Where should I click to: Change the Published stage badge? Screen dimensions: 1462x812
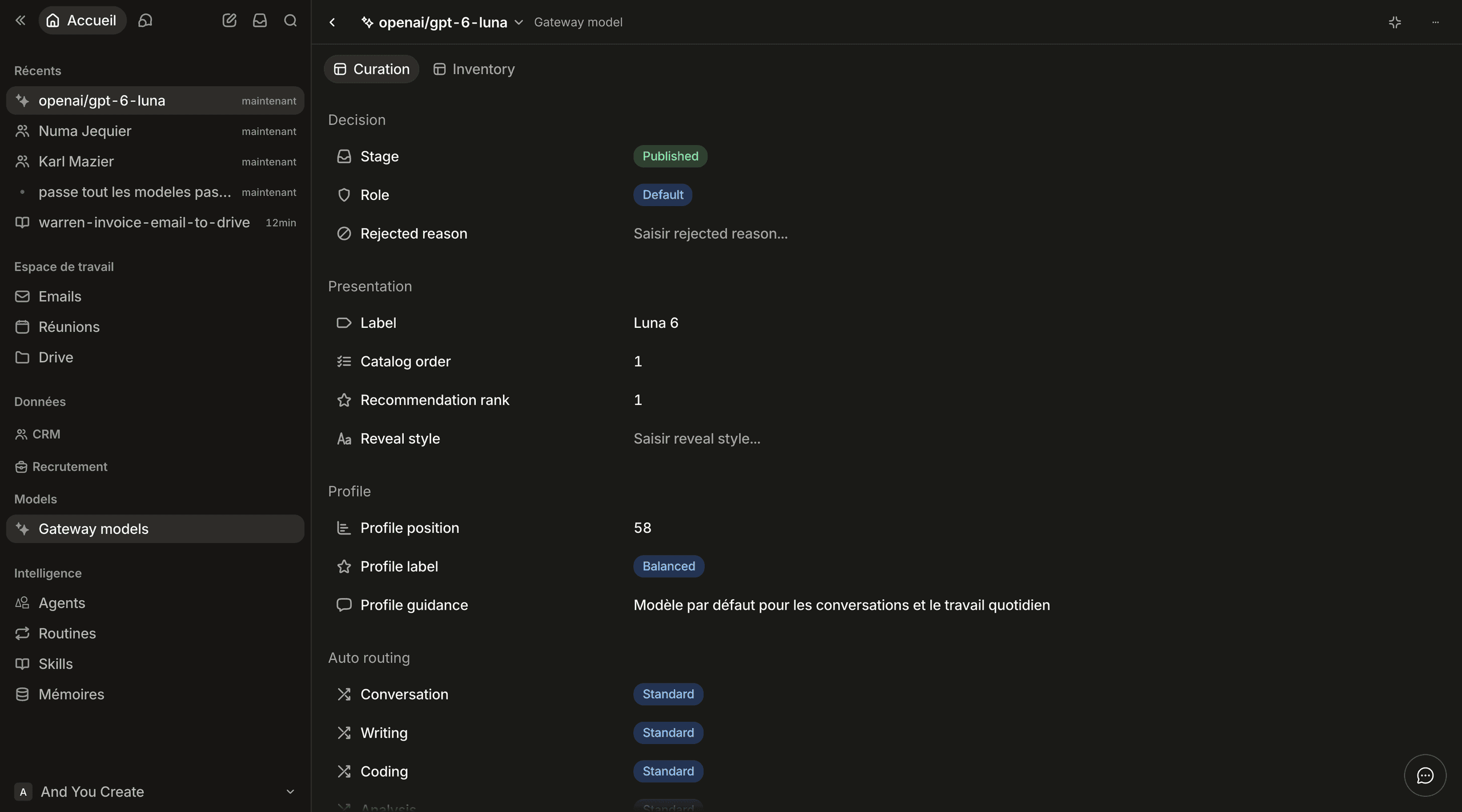pos(670,156)
